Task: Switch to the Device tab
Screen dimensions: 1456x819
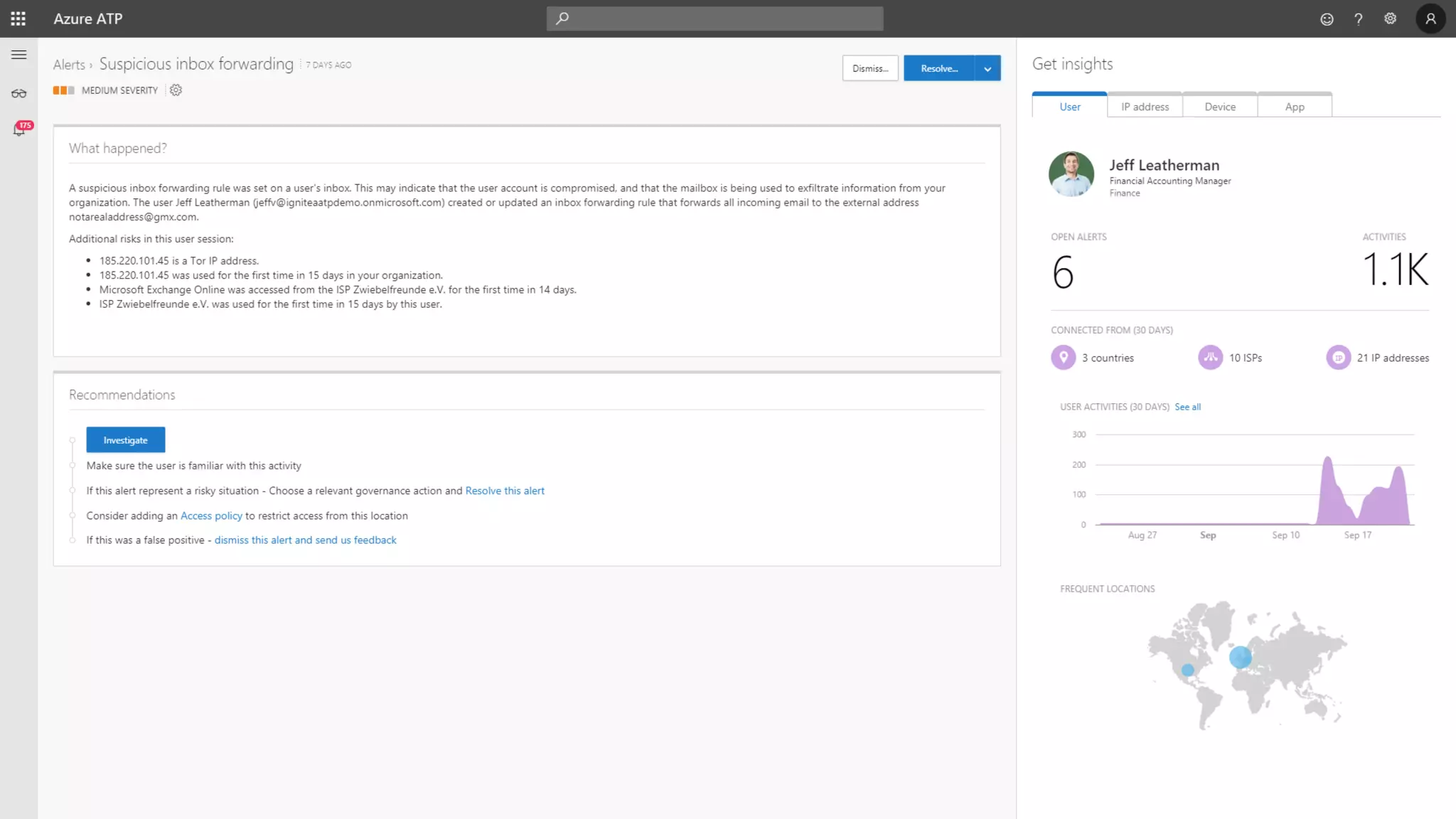Action: 1220,107
